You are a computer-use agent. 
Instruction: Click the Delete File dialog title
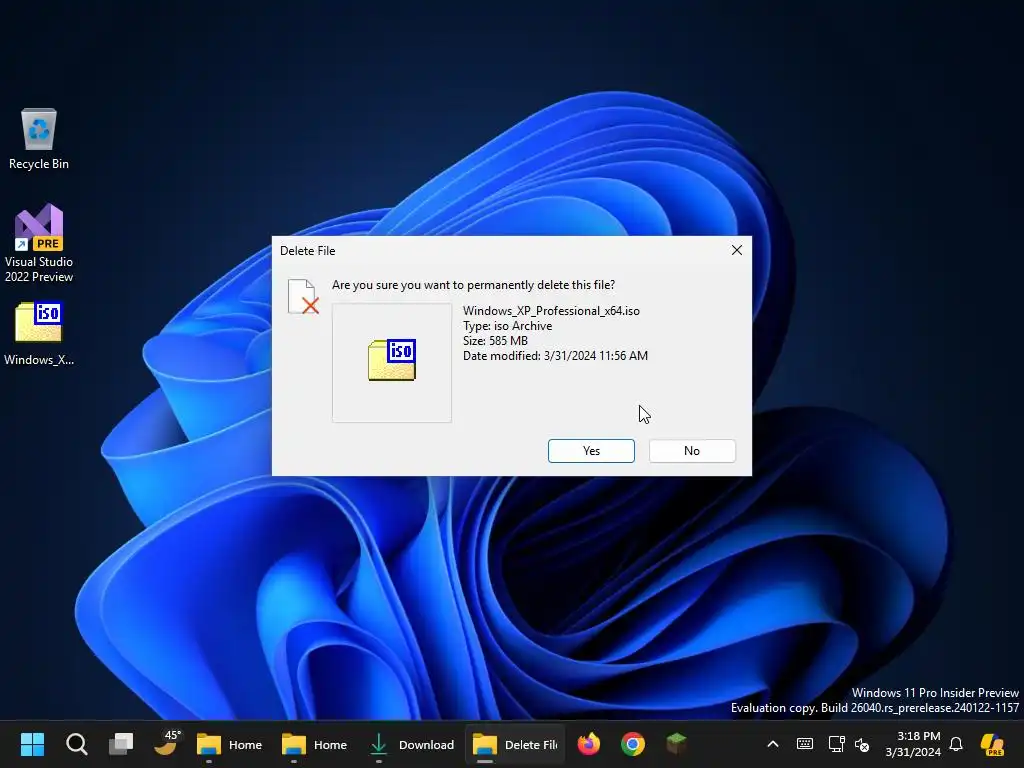[308, 251]
